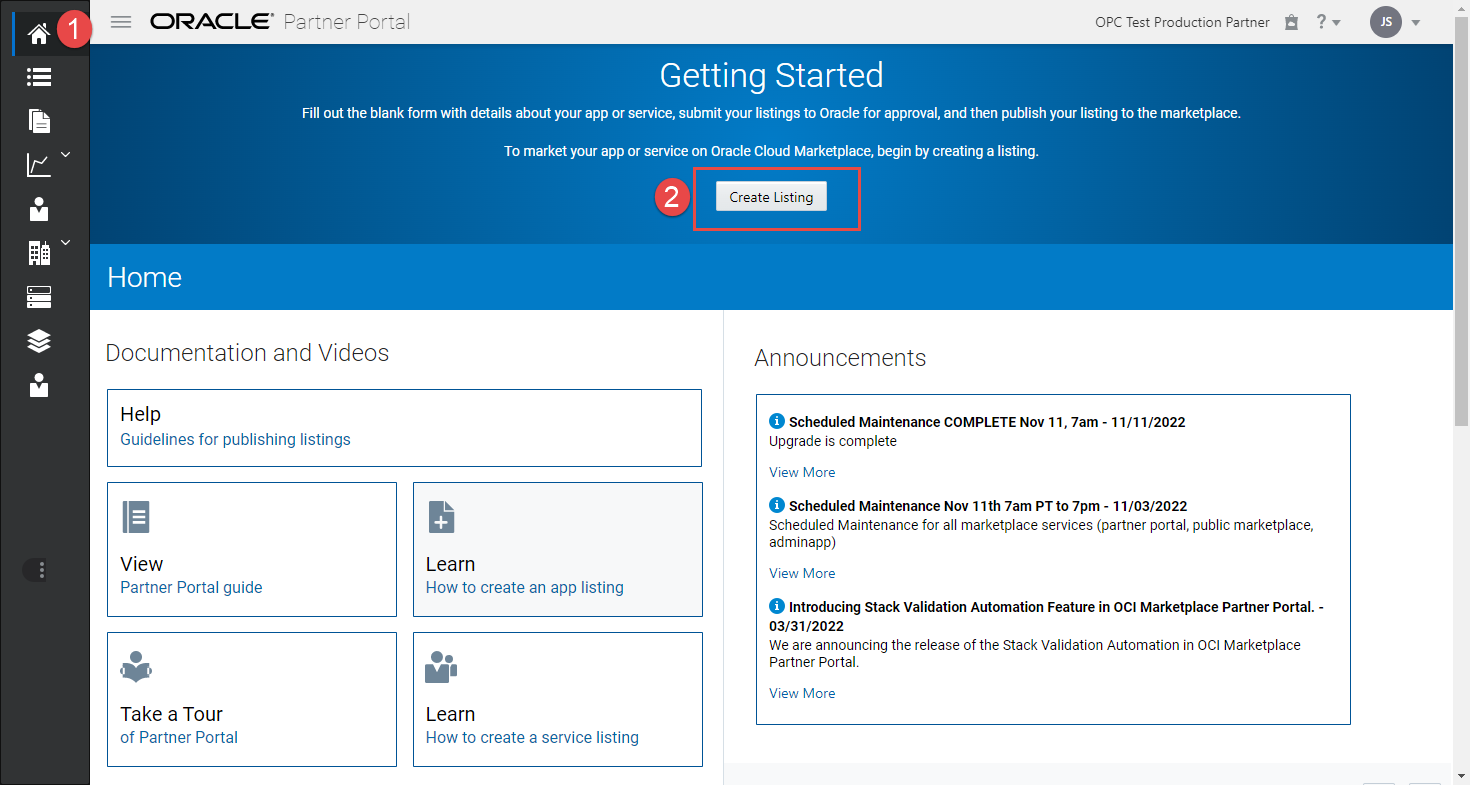Open Guidelines for publishing listings
Screen dimensions: 1470x785
pos(235,439)
